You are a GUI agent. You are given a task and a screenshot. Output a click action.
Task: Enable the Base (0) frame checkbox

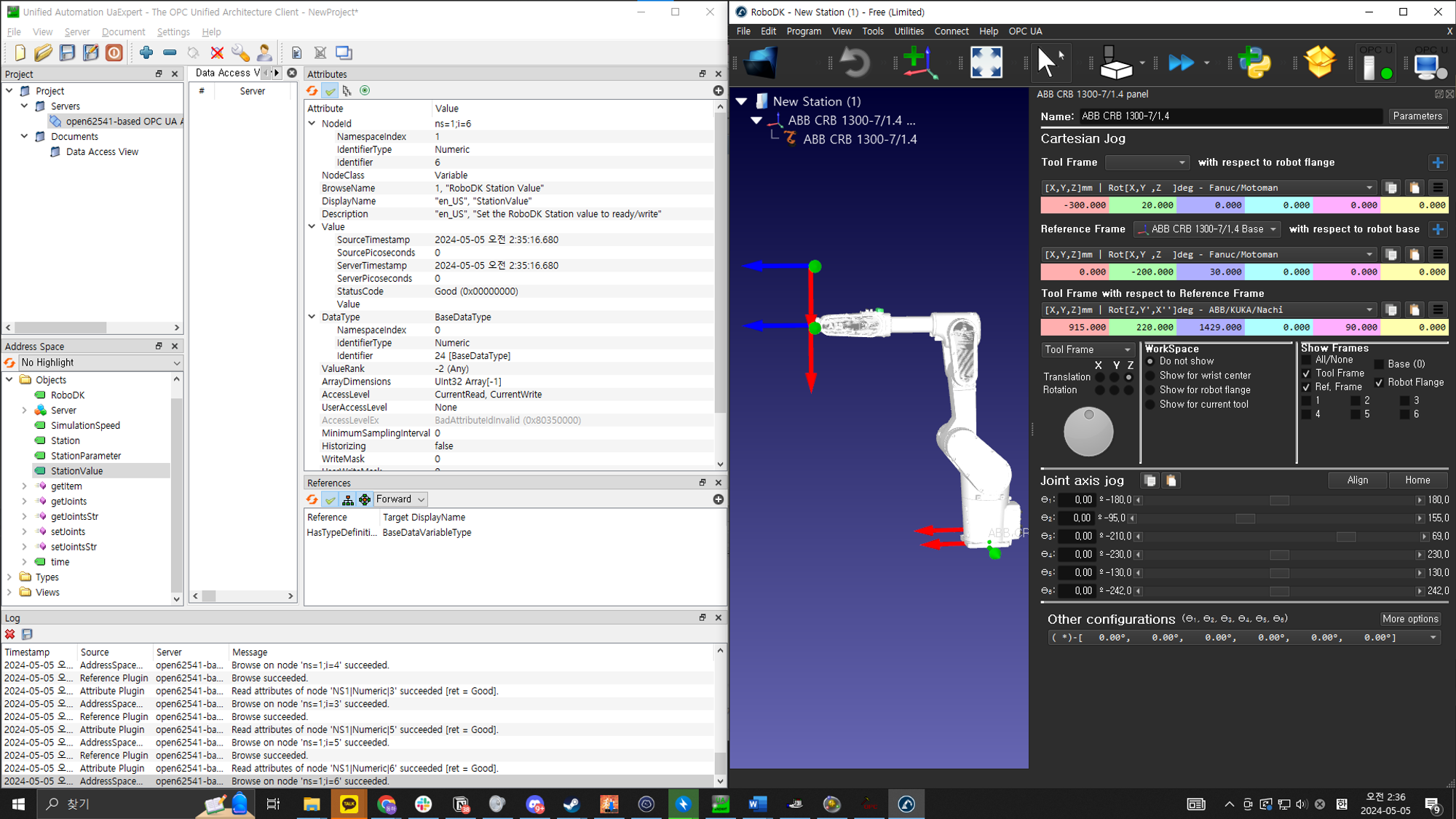pyautogui.click(x=1379, y=364)
